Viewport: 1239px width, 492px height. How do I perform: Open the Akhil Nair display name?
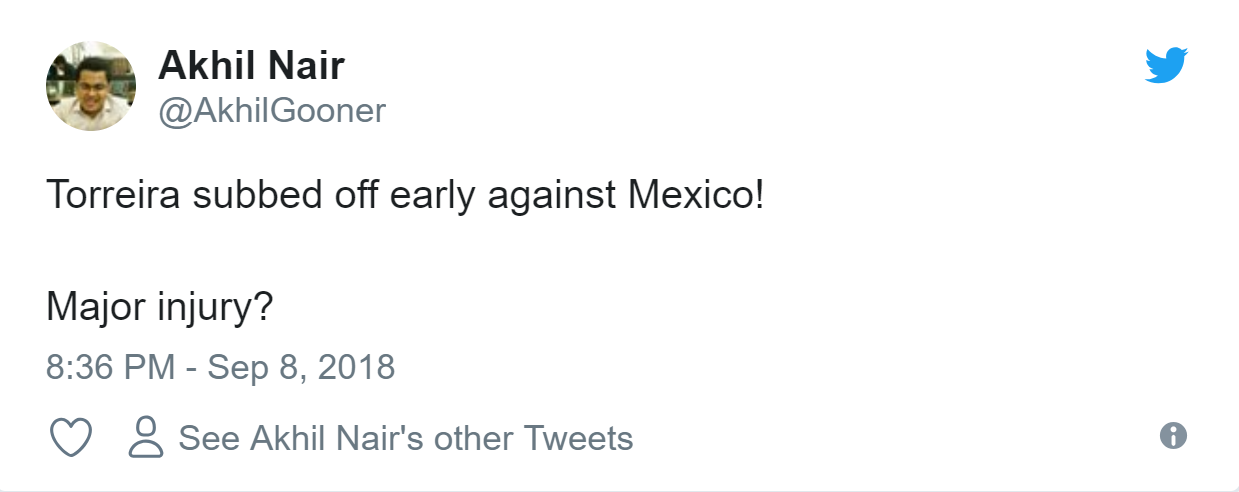(x=251, y=66)
